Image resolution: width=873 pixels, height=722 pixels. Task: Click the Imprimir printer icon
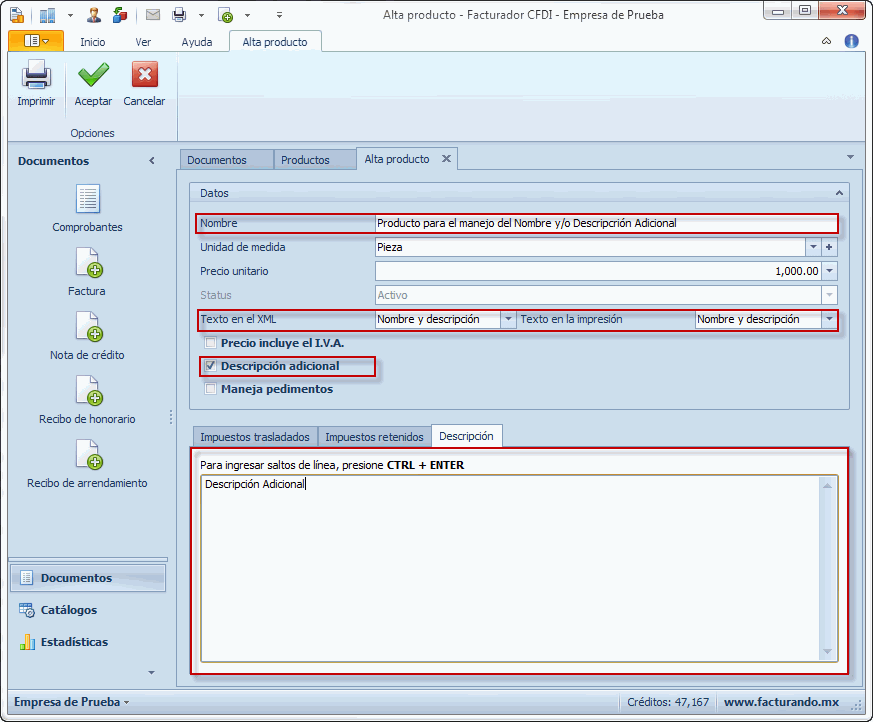(x=36, y=76)
